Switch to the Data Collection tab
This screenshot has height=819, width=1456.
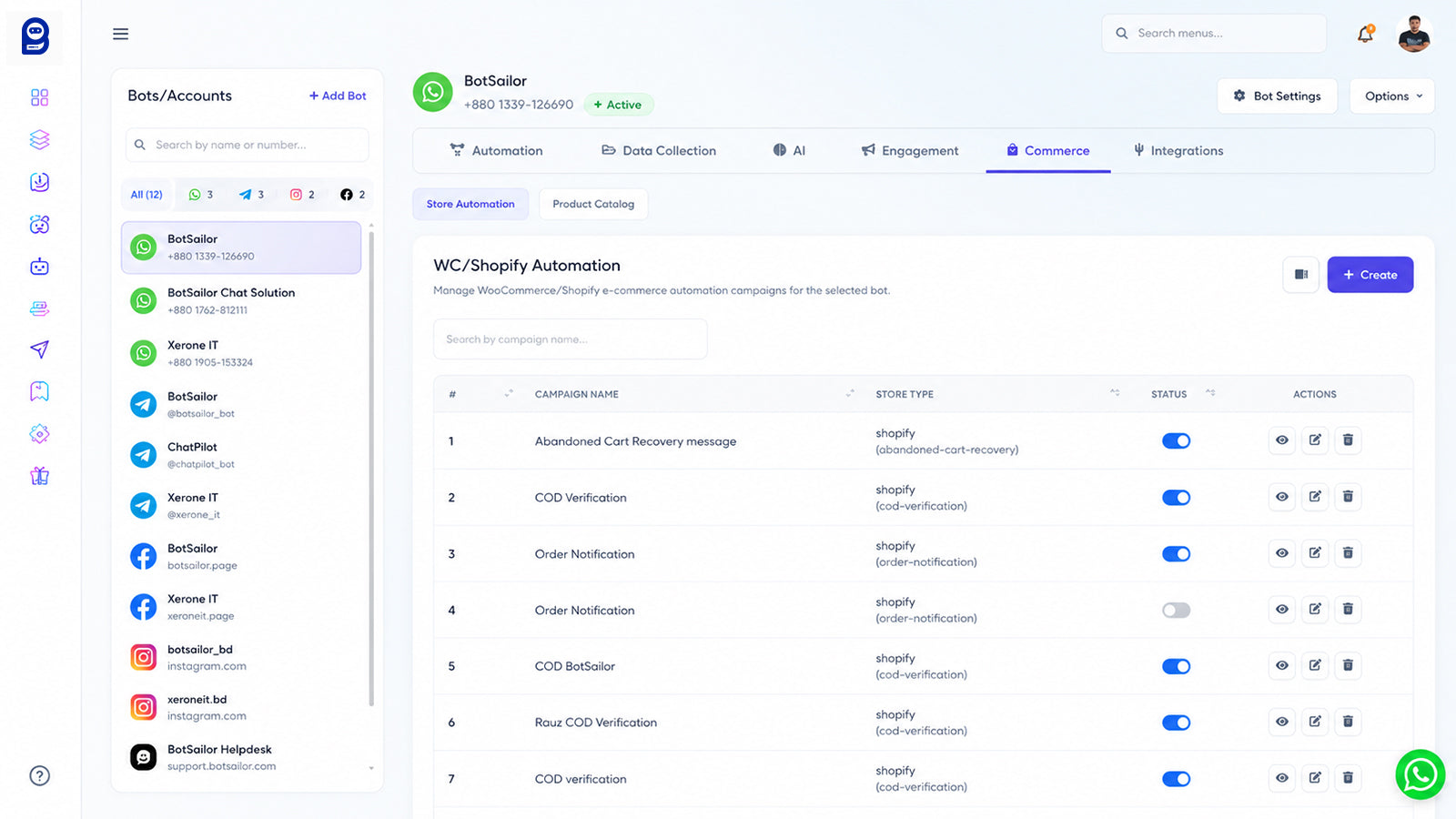659,151
